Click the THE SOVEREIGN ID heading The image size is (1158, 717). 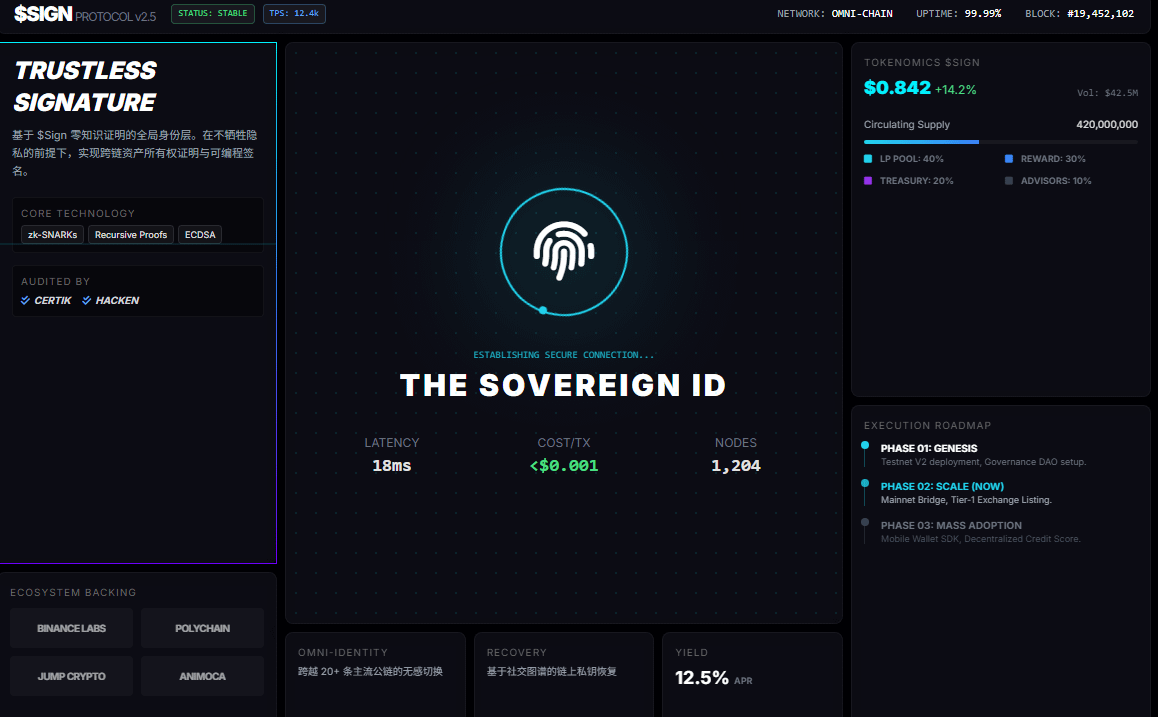tap(563, 385)
